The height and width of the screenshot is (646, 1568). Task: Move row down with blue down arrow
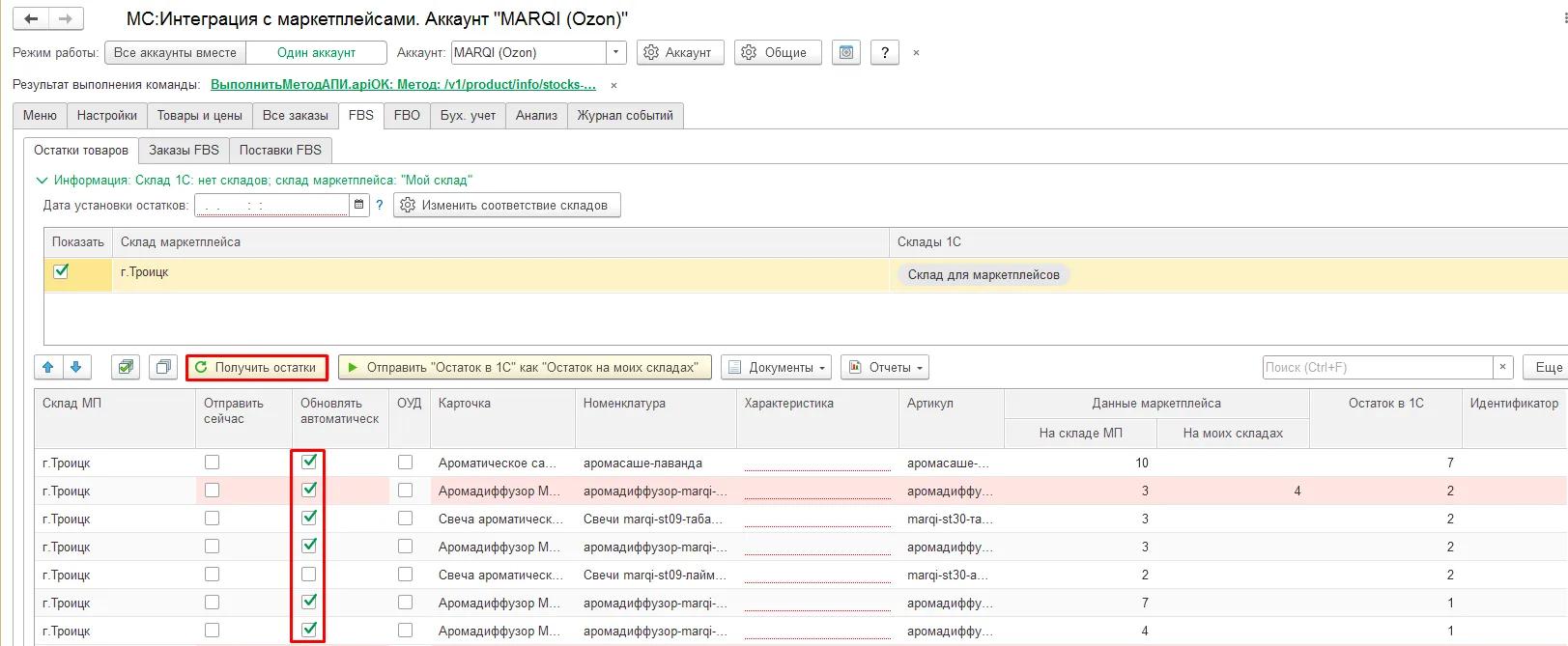coord(76,367)
